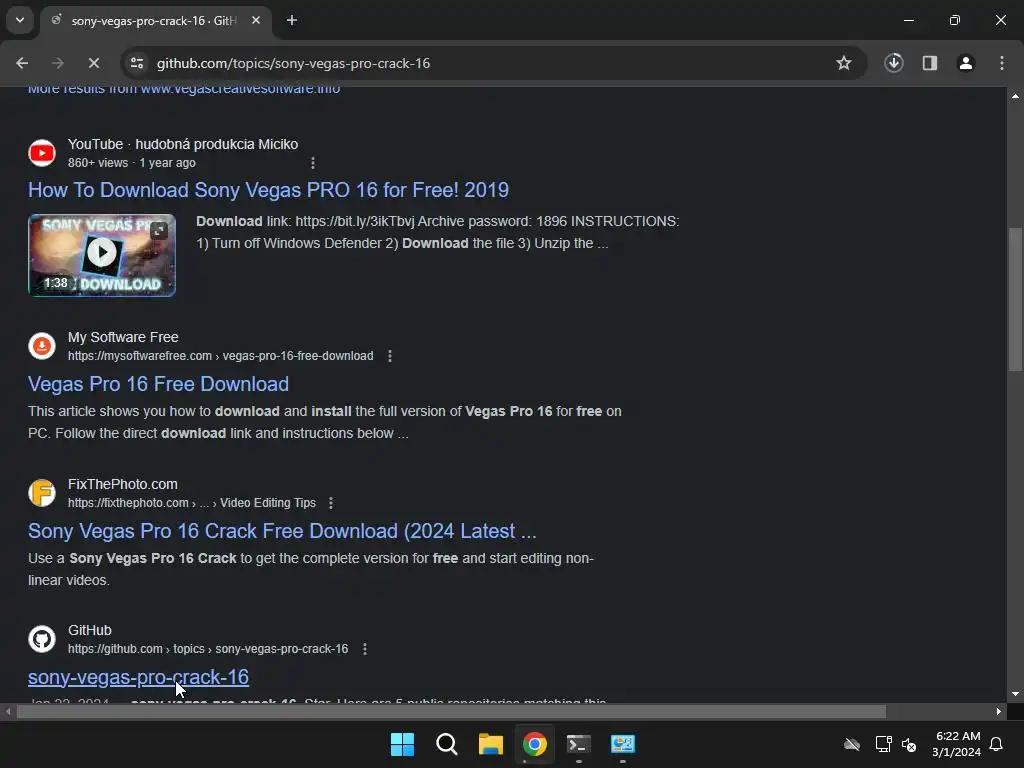This screenshot has height=768, width=1024.
Task: Open How To Download Sony Vegas PRO 16 link
Action: (x=268, y=190)
